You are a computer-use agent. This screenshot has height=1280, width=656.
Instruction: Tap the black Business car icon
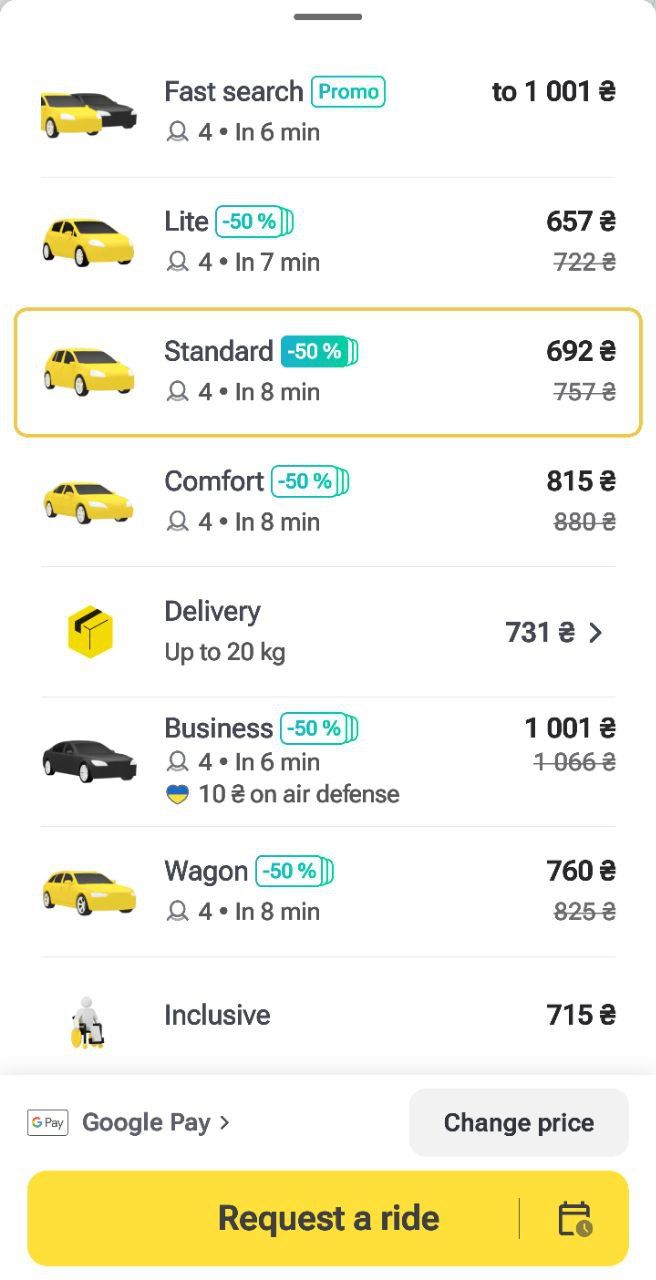[89, 761]
